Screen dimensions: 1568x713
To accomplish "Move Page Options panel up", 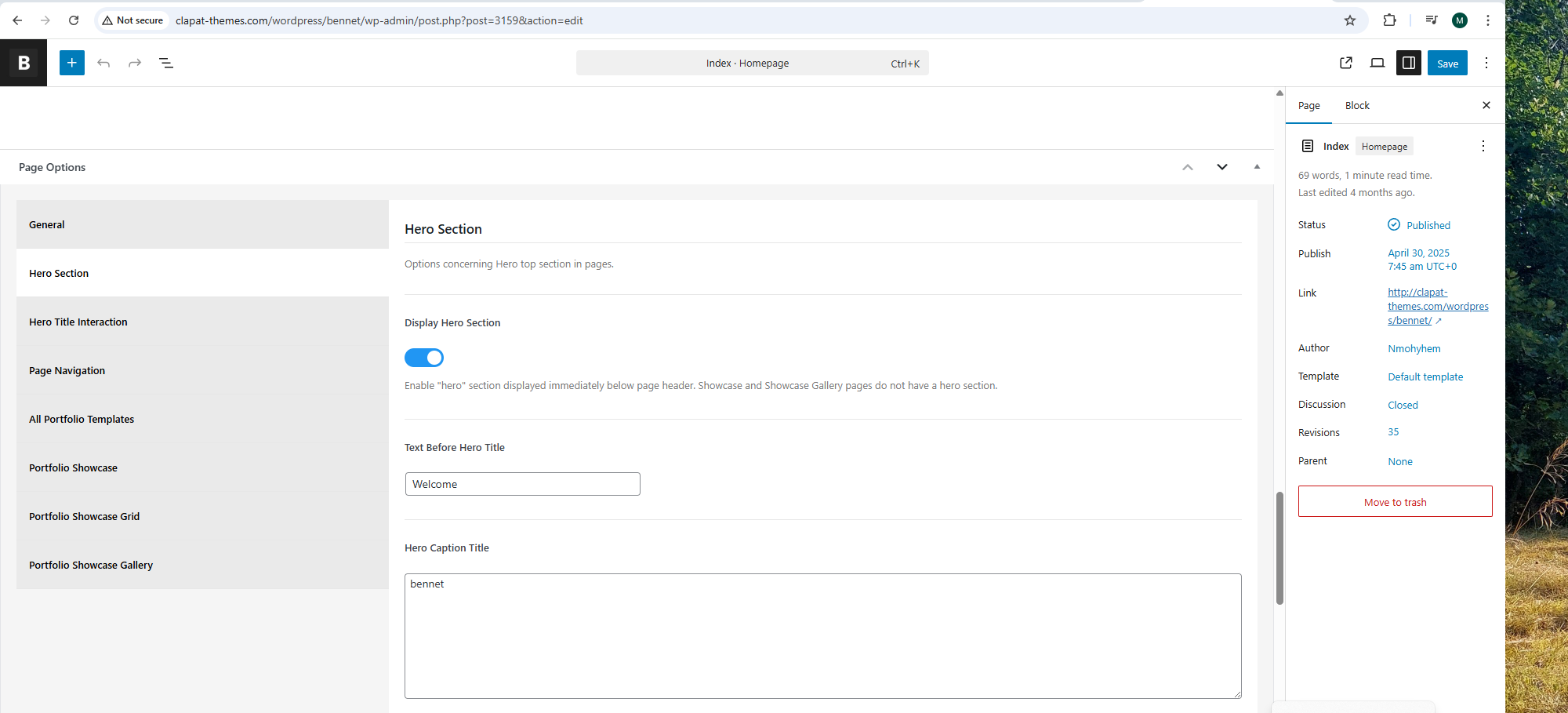I will tap(1188, 167).
